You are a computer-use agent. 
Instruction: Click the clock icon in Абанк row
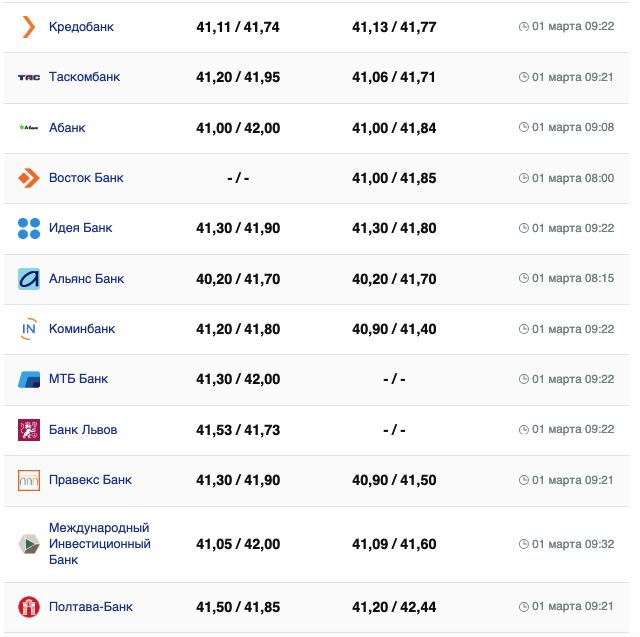tap(524, 127)
